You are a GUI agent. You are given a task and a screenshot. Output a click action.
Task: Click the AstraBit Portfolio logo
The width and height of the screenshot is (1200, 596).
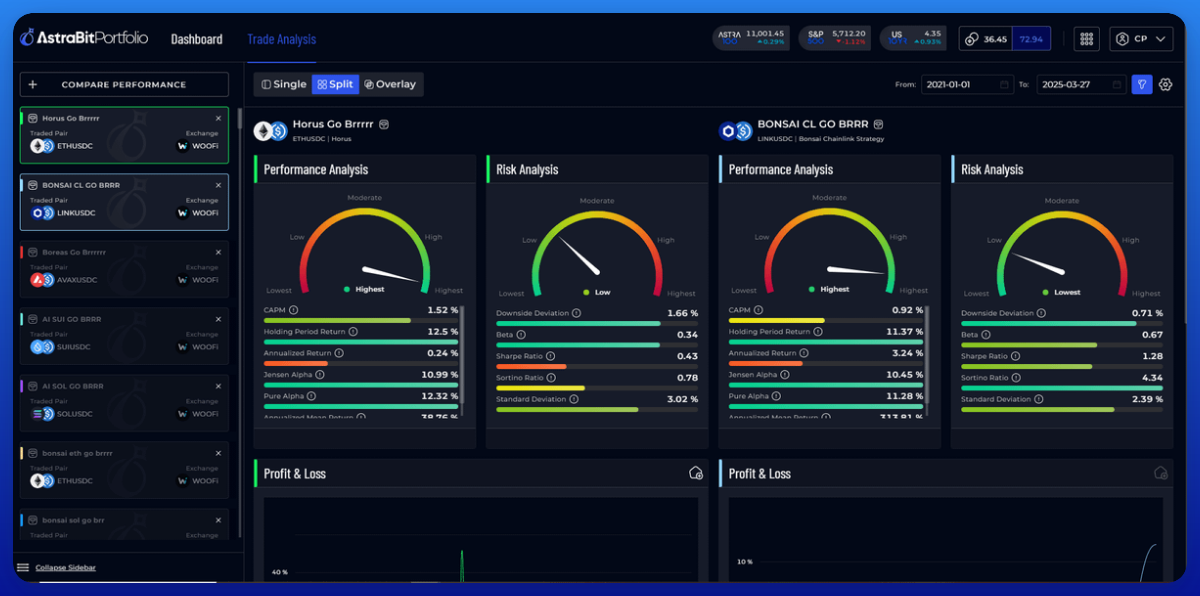tap(83, 38)
